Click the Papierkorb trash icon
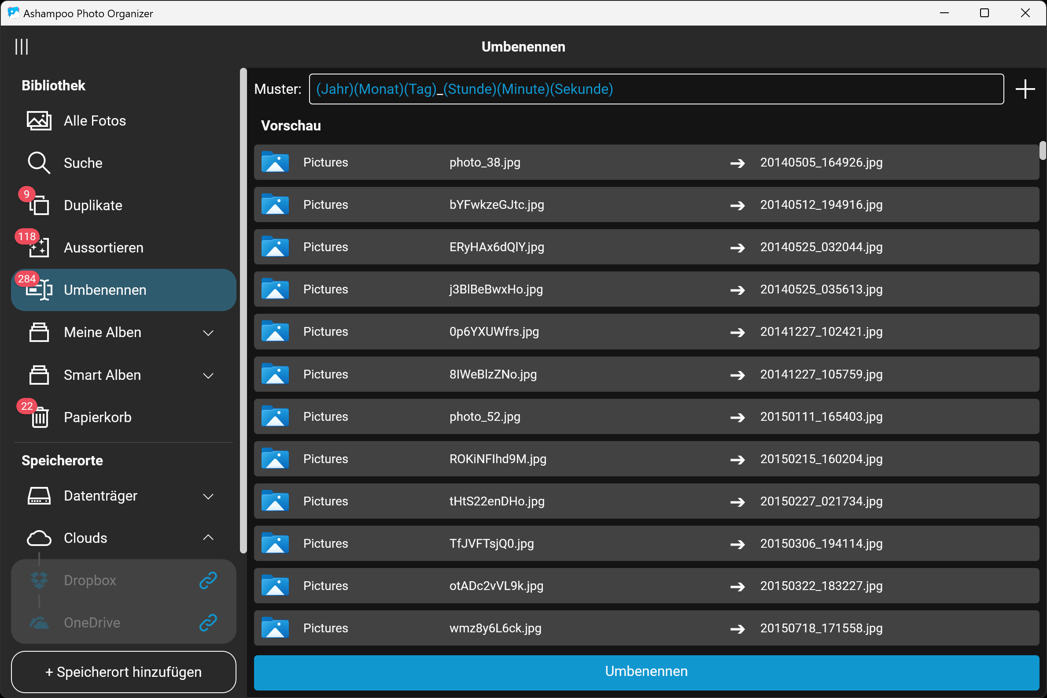The image size is (1047, 698). (x=39, y=417)
